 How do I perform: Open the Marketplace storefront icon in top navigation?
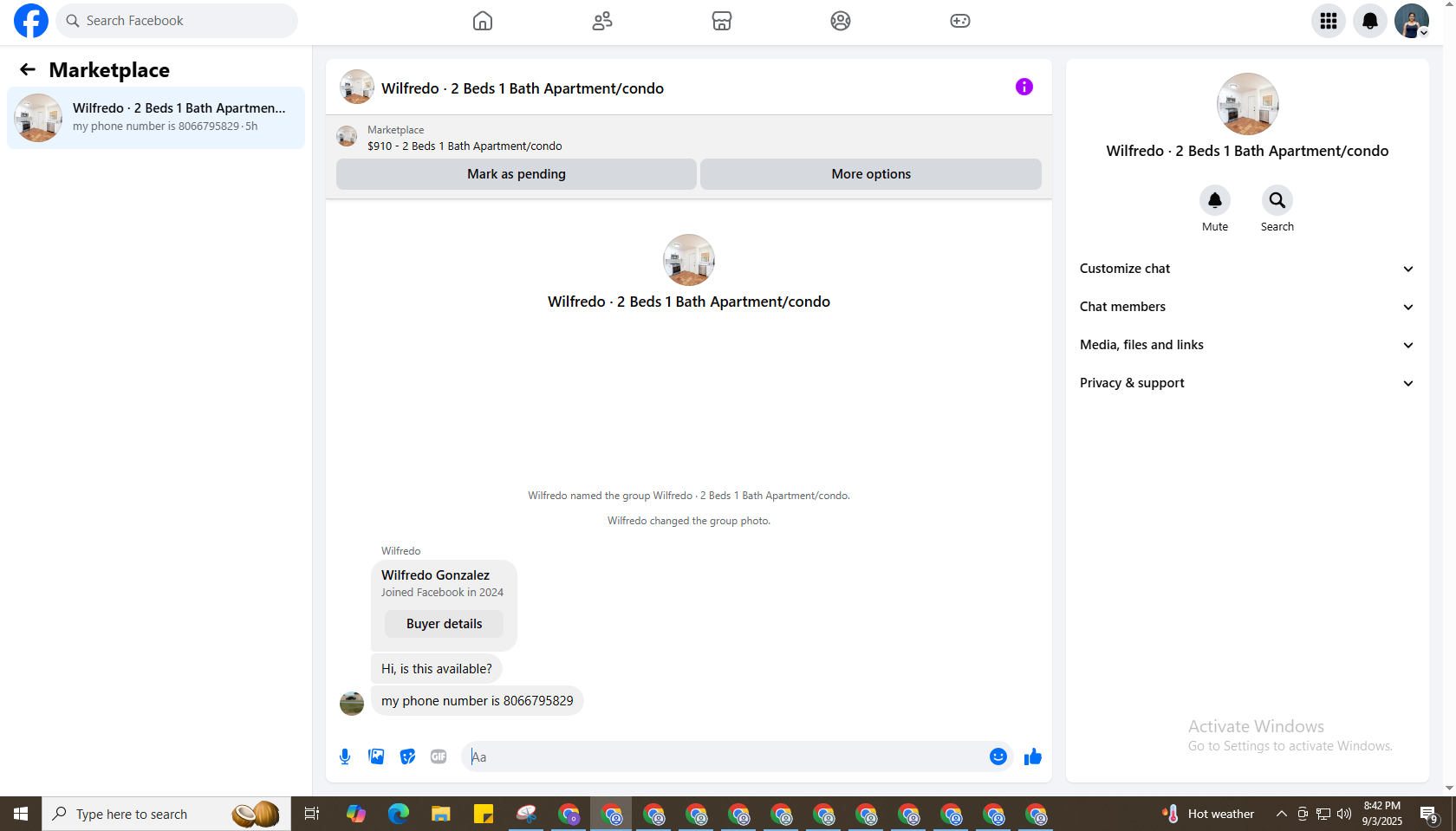click(x=722, y=21)
